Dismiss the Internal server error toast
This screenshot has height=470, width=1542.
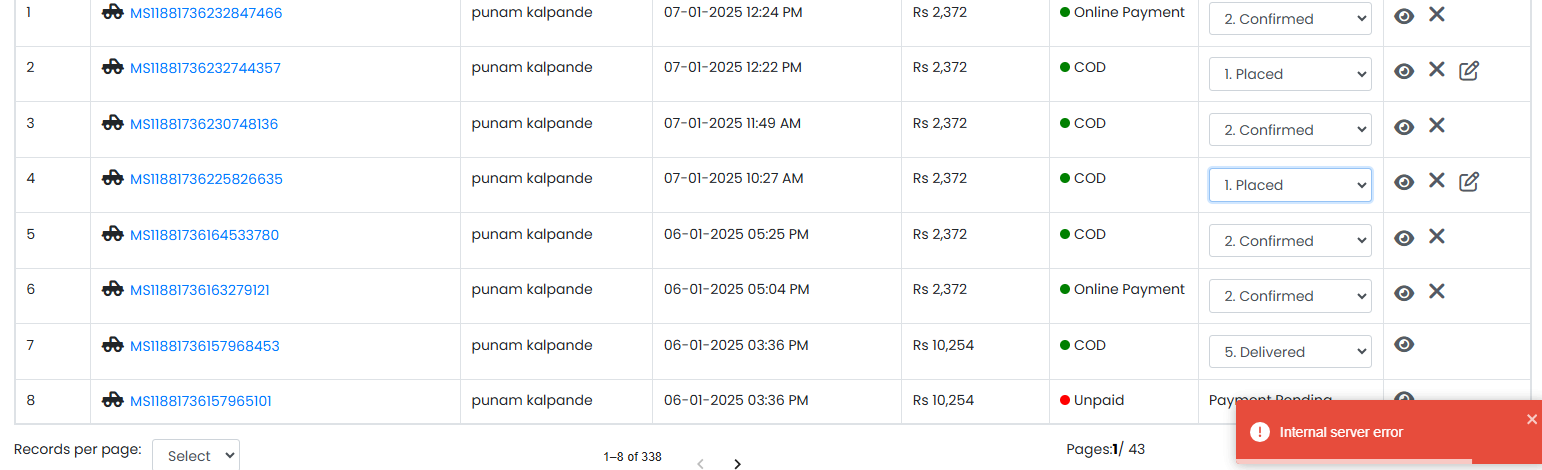click(x=1531, y=419)
